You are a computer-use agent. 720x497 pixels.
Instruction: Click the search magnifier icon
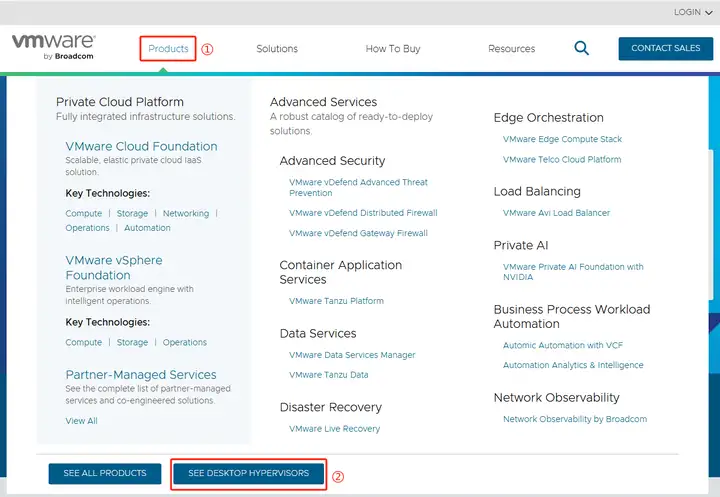pyautogui.click(x=581, y=48)
